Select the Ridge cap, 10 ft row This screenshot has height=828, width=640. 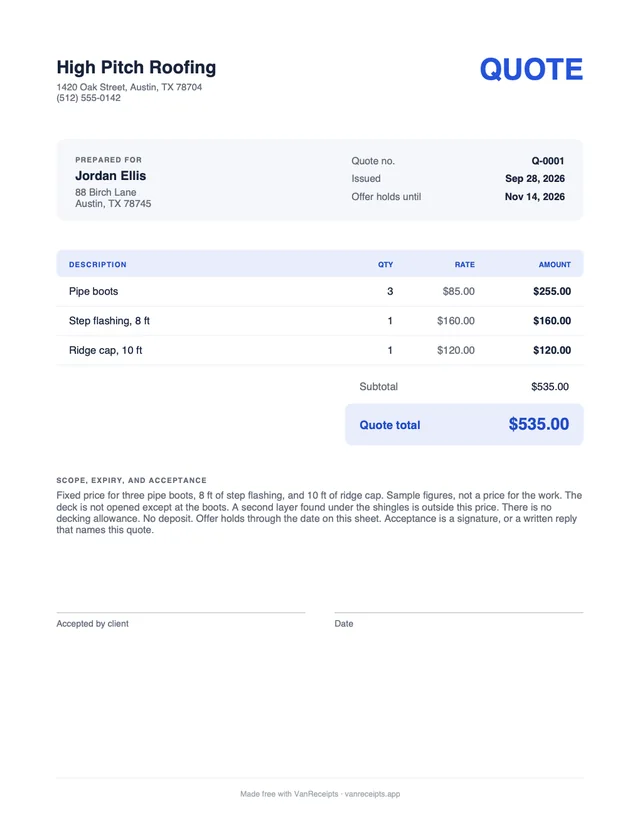pyautogui.click(x=320, y=351)
